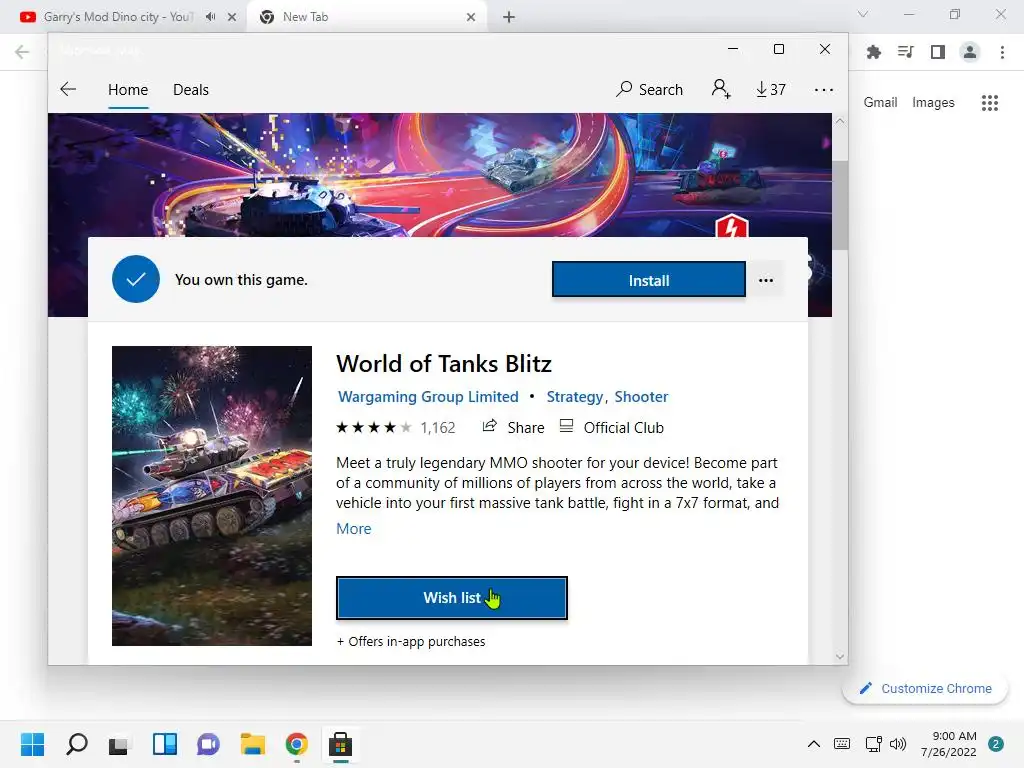Go back in Chrome browser
The height and width of the screenshot is (768, 1024).
click(x=22, y=52)
